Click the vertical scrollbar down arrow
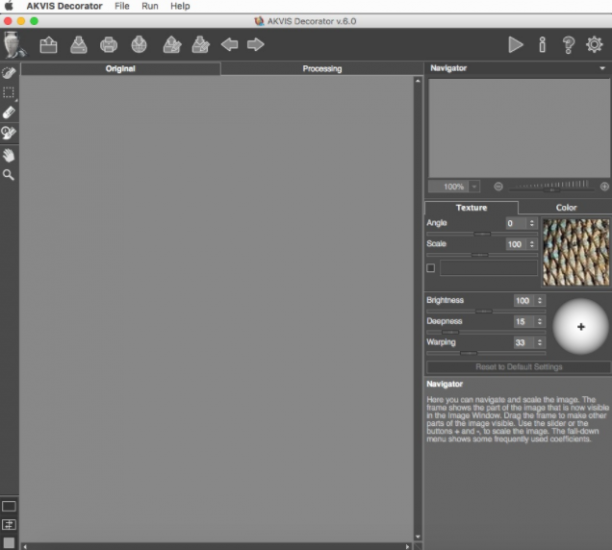The height and width of the screenshot is (550, 612). pyautogui.click(x=418, y=537)
